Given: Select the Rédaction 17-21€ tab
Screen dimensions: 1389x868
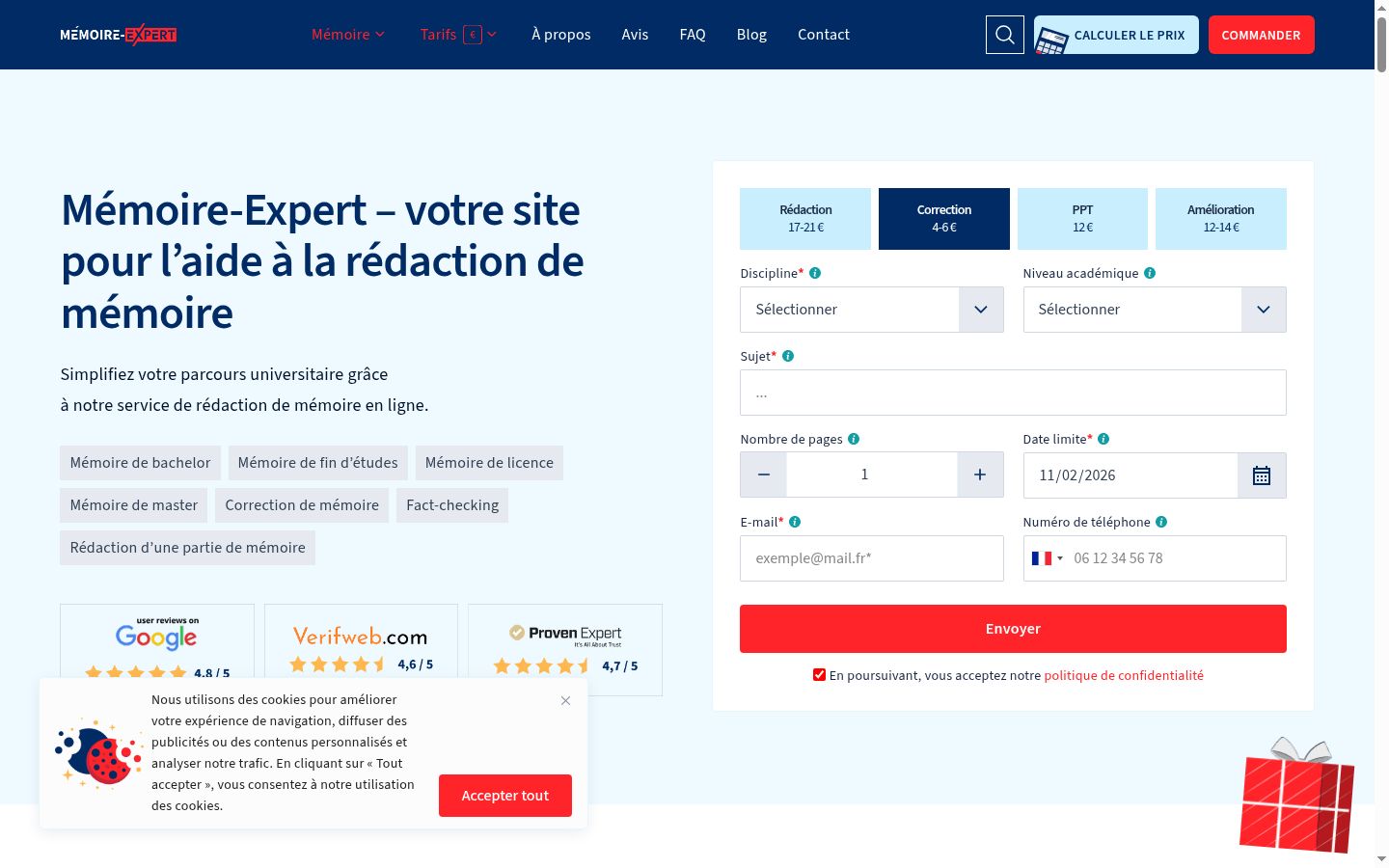Looking at the screenshot, I should (x=805, y=219).
